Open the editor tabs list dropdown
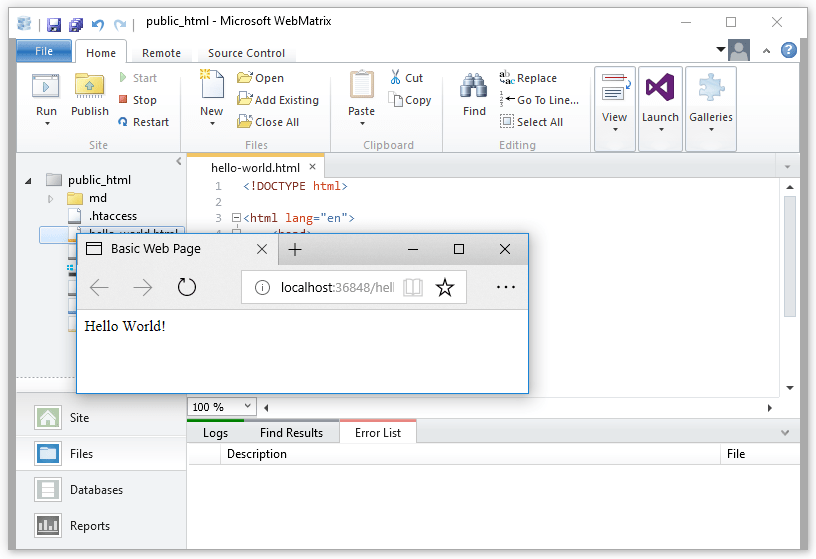The height and width of the screenshot is (559, 816). (x=787, y=167)
